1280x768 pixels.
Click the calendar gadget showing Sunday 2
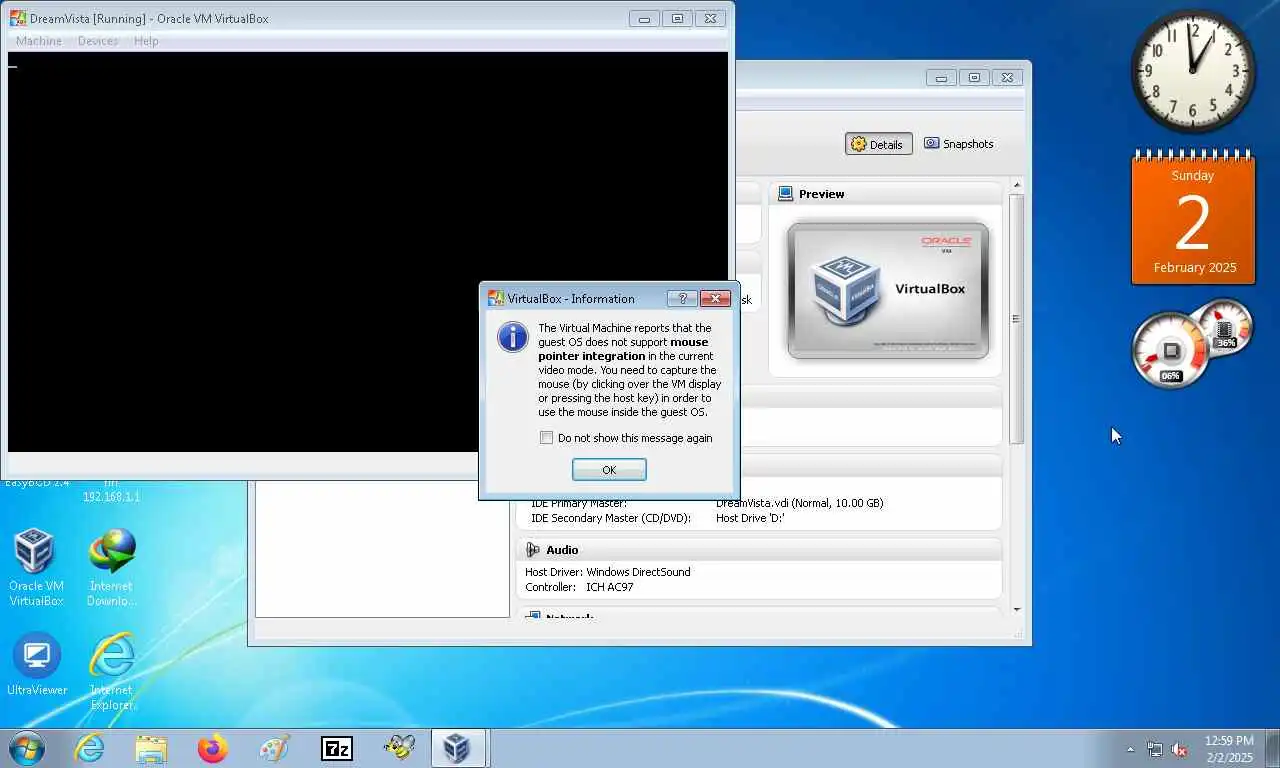1193,218
